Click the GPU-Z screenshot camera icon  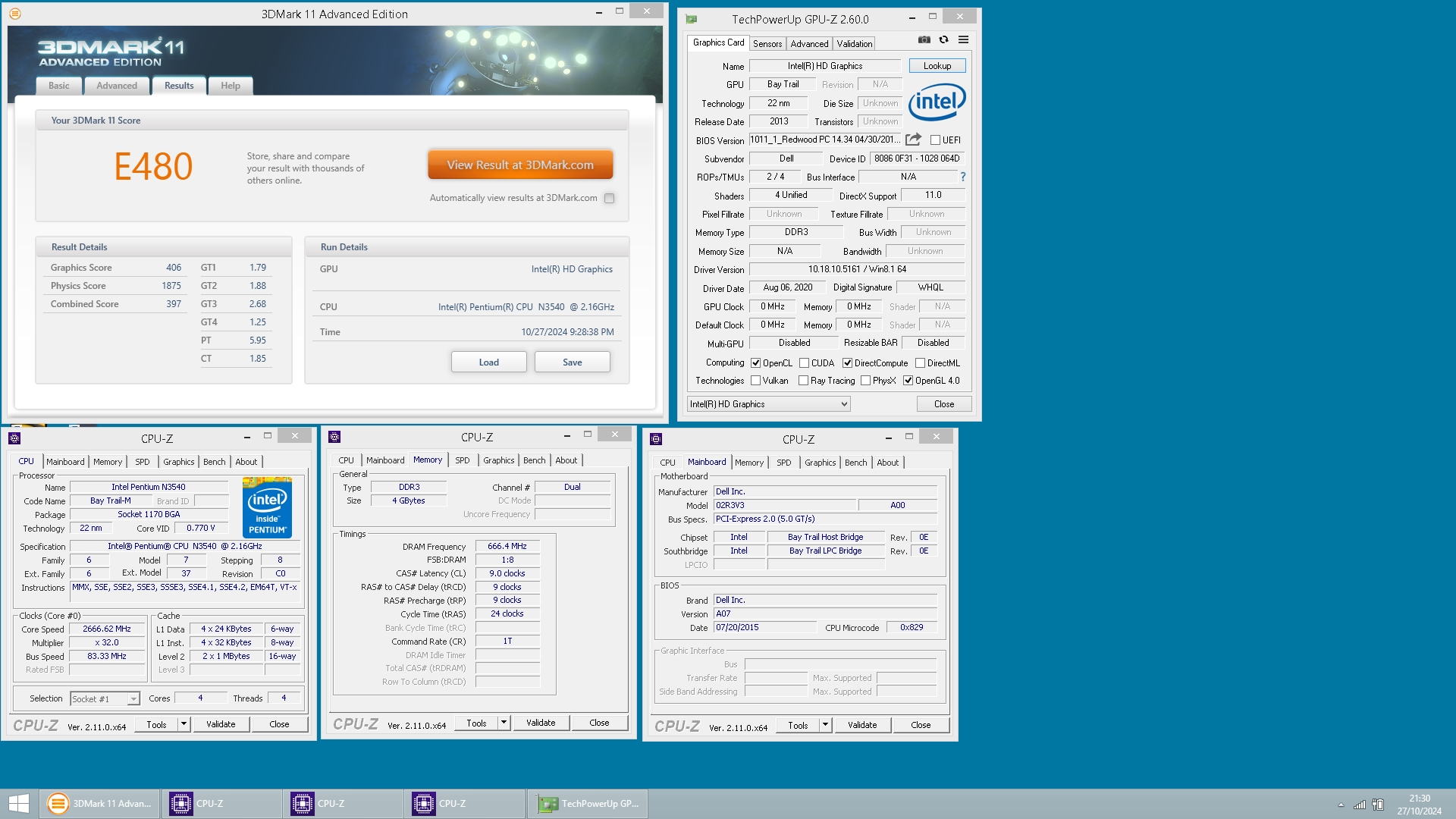coord(924,40)
